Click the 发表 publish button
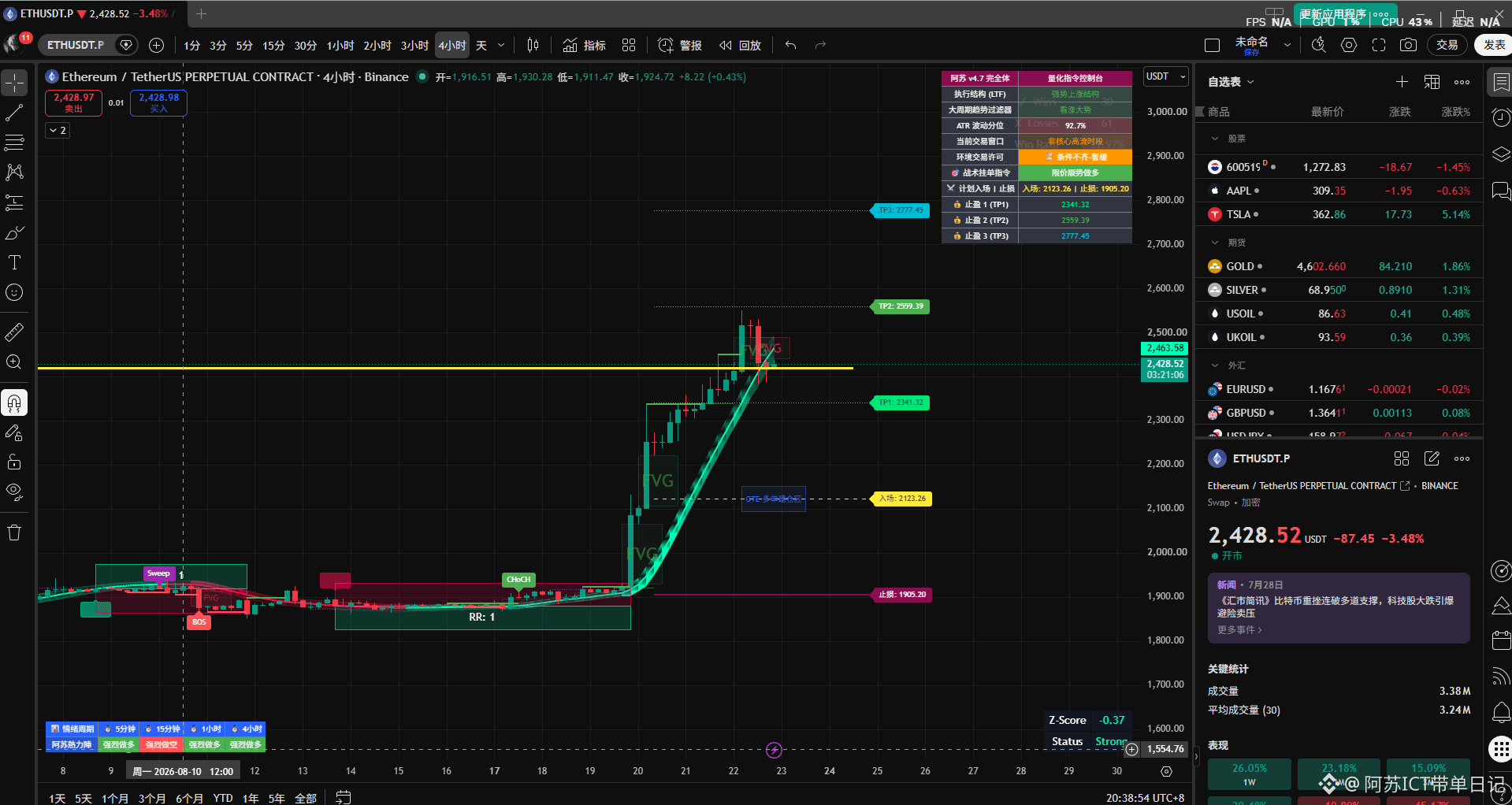The height and width of the screenshot is (805, 1512). click(1494, 45)
